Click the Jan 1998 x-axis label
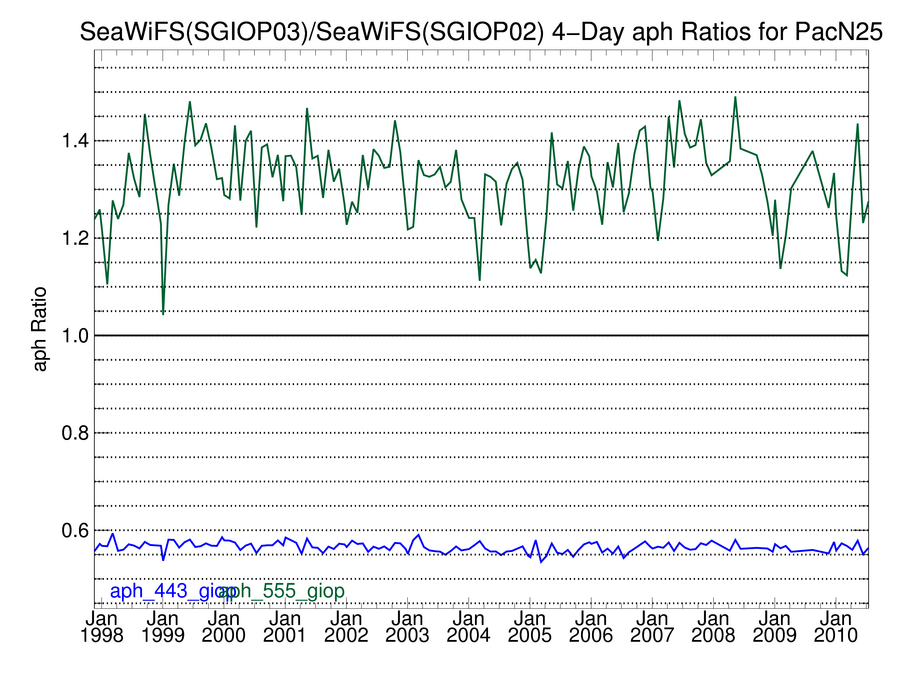The height and width of the screenshot is (675, 900). tap(102, 627)
